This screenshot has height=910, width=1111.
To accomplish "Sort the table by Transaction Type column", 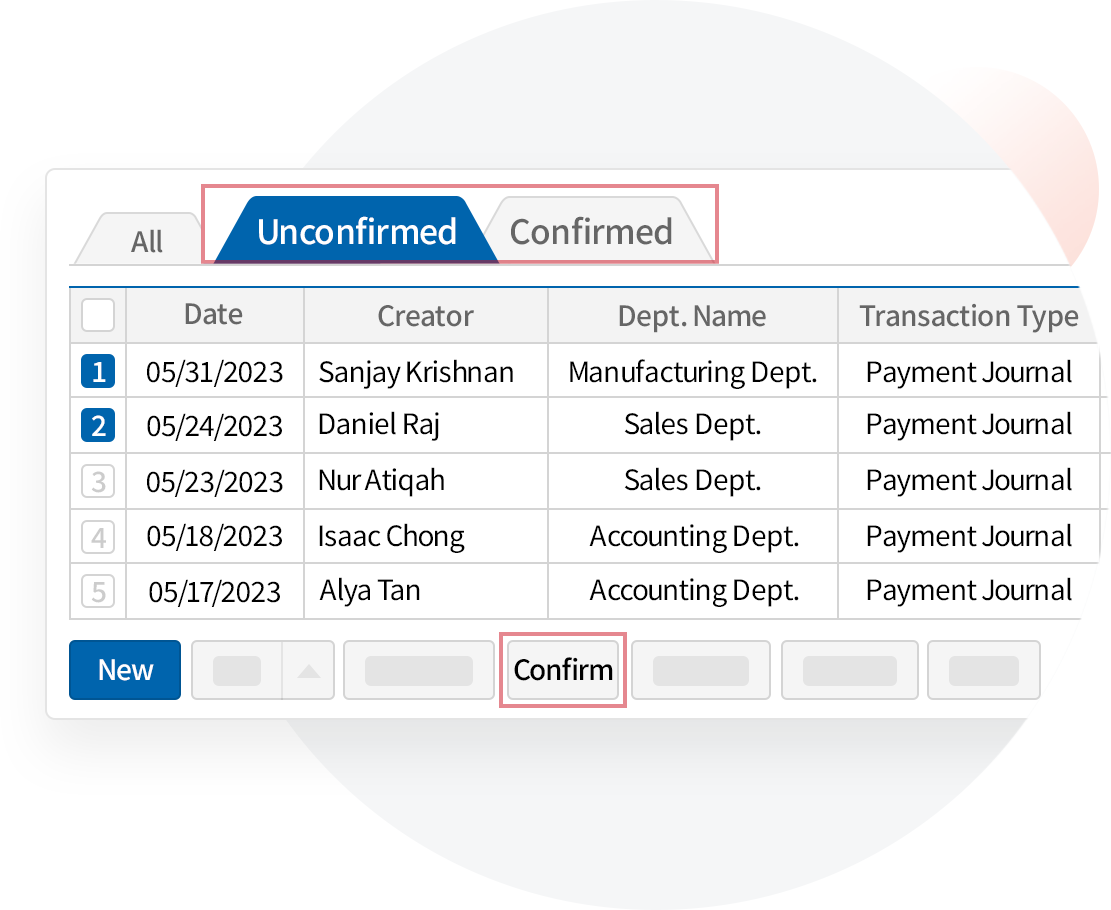I will [x=967, y=315].
